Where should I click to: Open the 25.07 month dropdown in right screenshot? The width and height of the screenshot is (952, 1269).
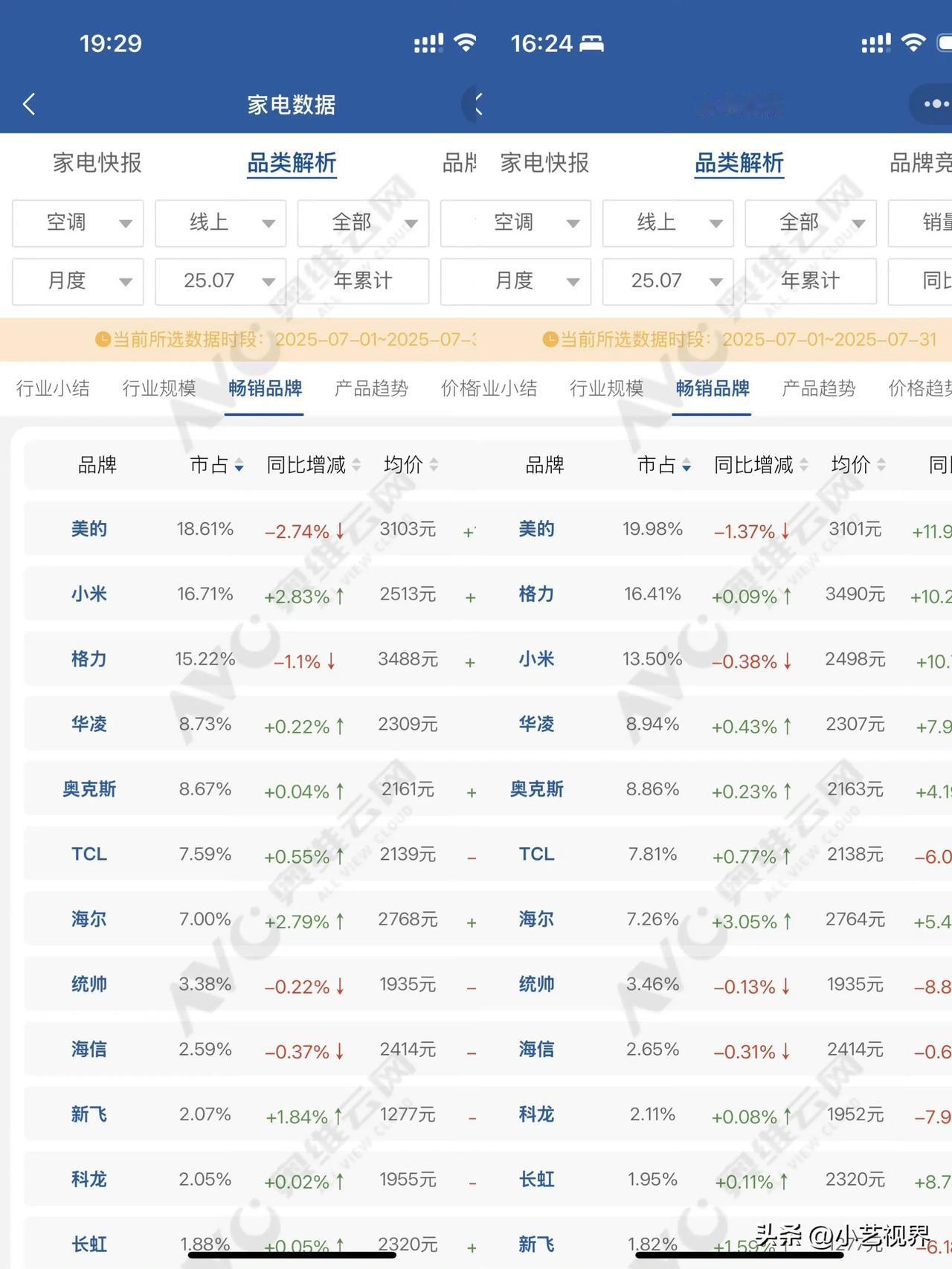(668, 281)
